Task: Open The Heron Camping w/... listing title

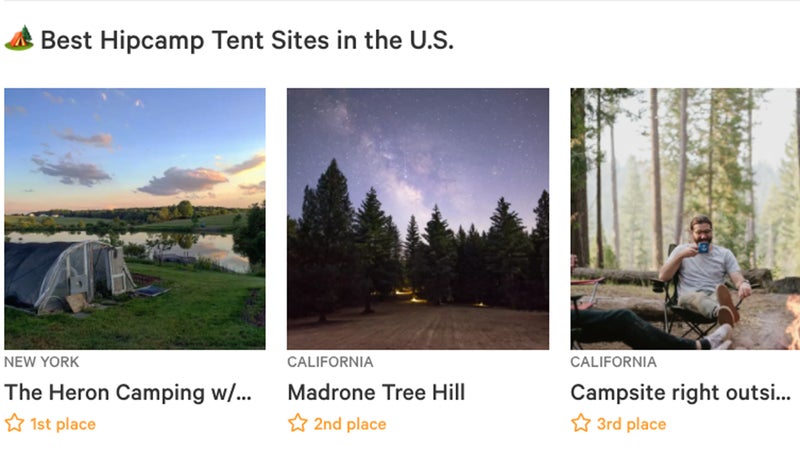Action: click(x=128, y=393)
